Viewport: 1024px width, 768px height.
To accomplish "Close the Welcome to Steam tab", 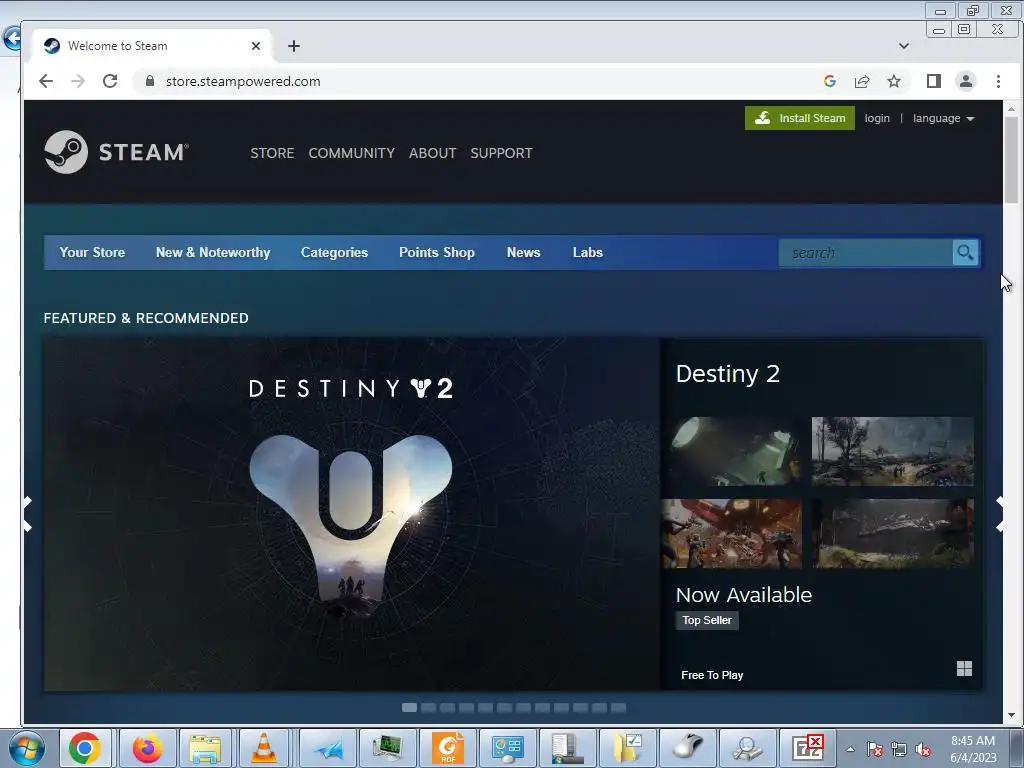I will coord(256,46).
